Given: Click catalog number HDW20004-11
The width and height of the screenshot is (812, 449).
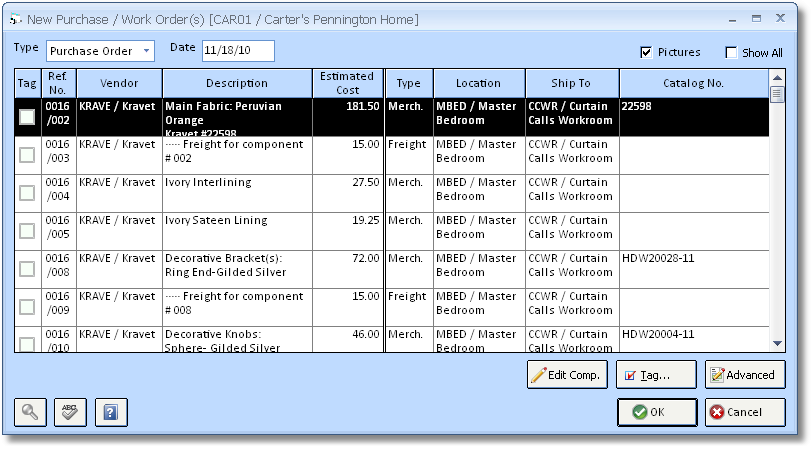Looking at the screenshot, I should (658, 334).
